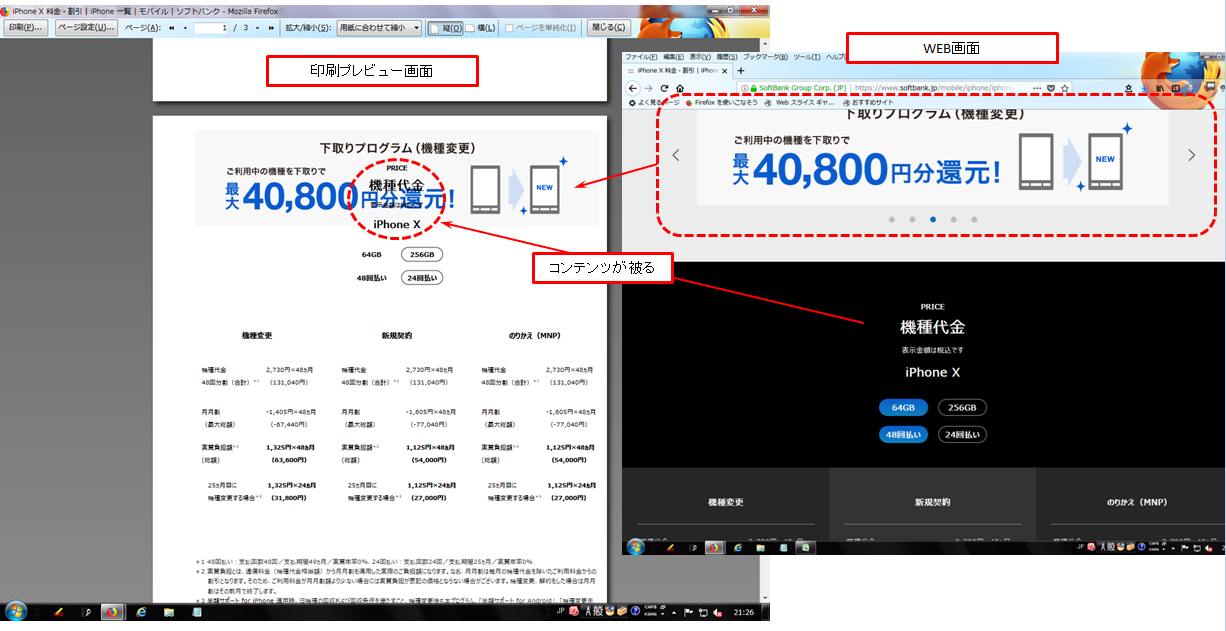Open the ファイル menu in Firefox

[639, 57]
